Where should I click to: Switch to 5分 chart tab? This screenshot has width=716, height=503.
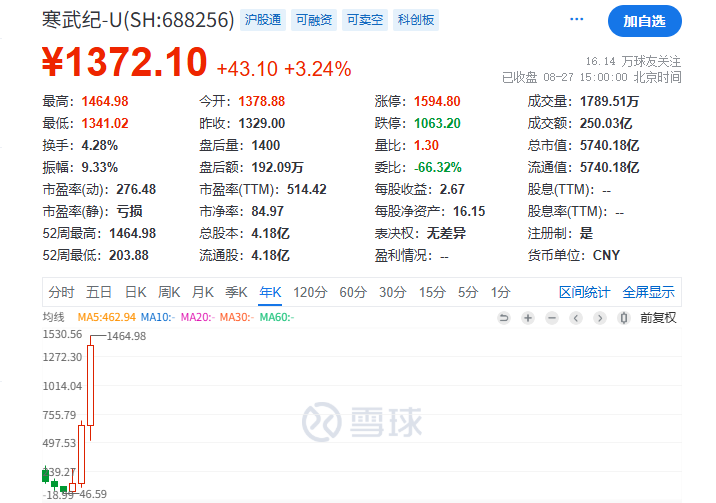point(468,292)
